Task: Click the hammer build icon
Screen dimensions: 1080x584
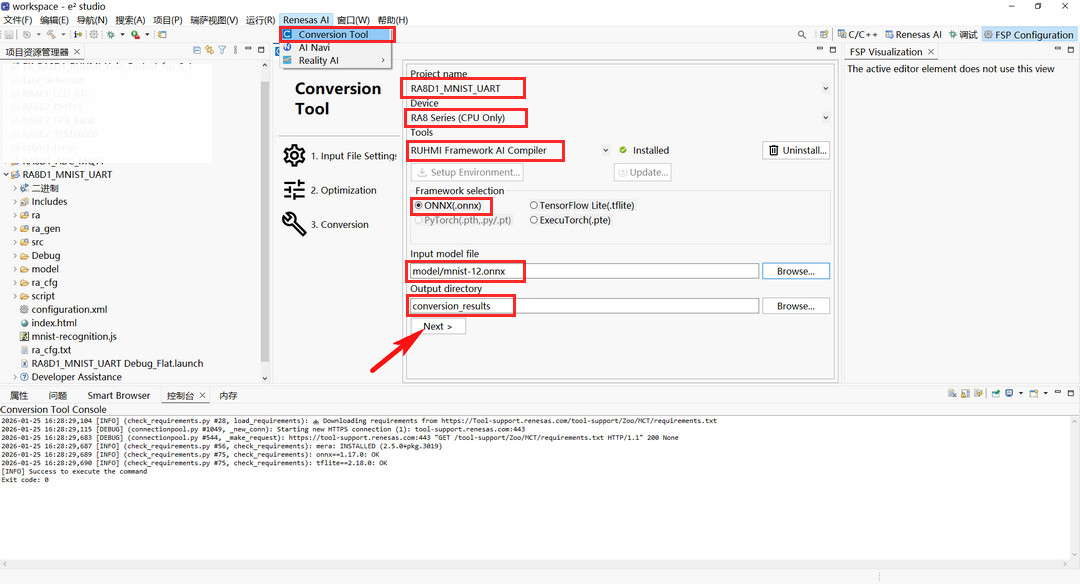Action: pyautogui.click(x=51, y=34)
